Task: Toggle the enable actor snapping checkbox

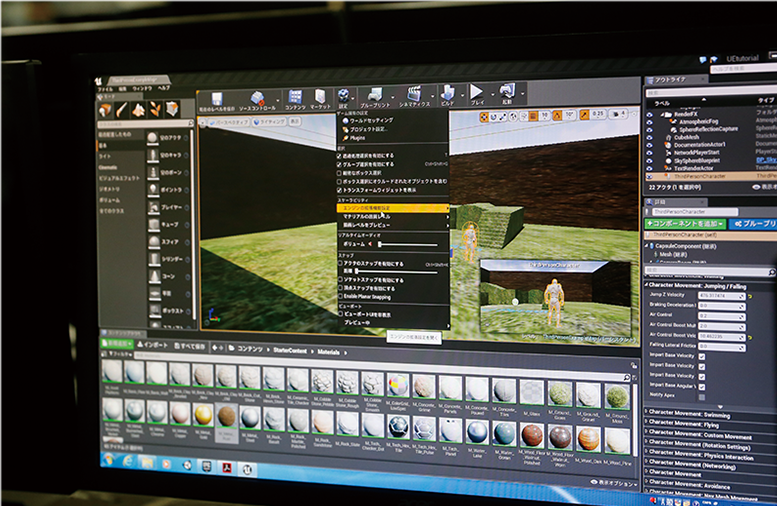Action: (x=340, y=264)
